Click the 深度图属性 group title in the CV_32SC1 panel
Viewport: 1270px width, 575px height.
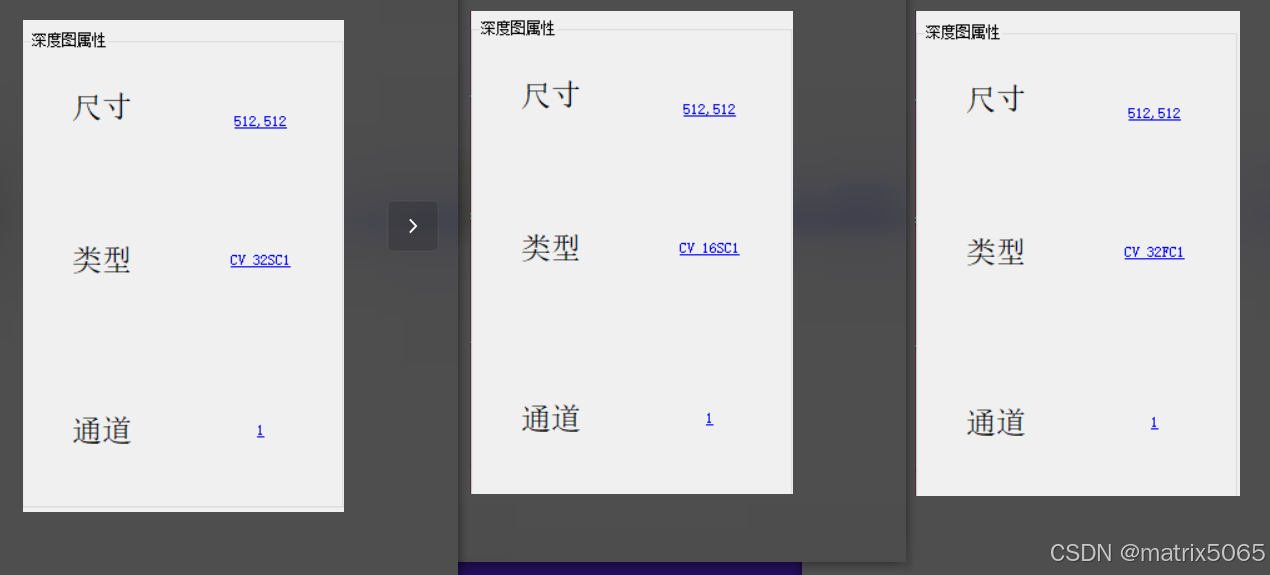click(x=68, y=40)
